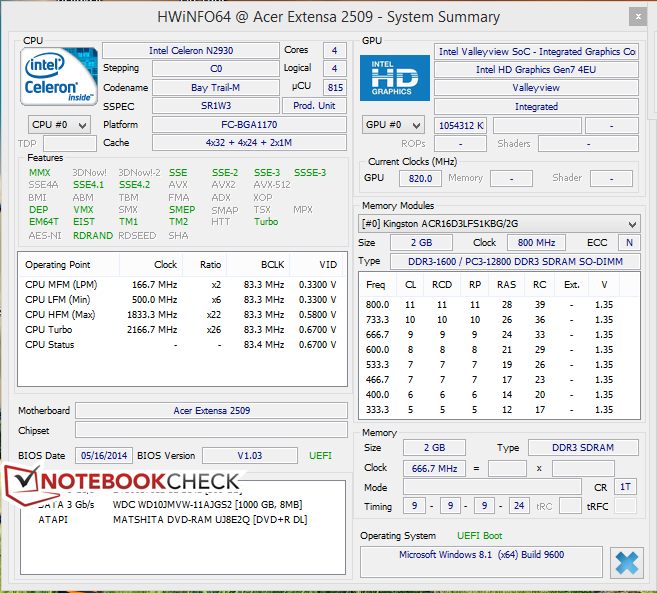The width and height of the screenshot is (657, 593).
Task: Click the empty TDP field
Action: coord(70,143)
